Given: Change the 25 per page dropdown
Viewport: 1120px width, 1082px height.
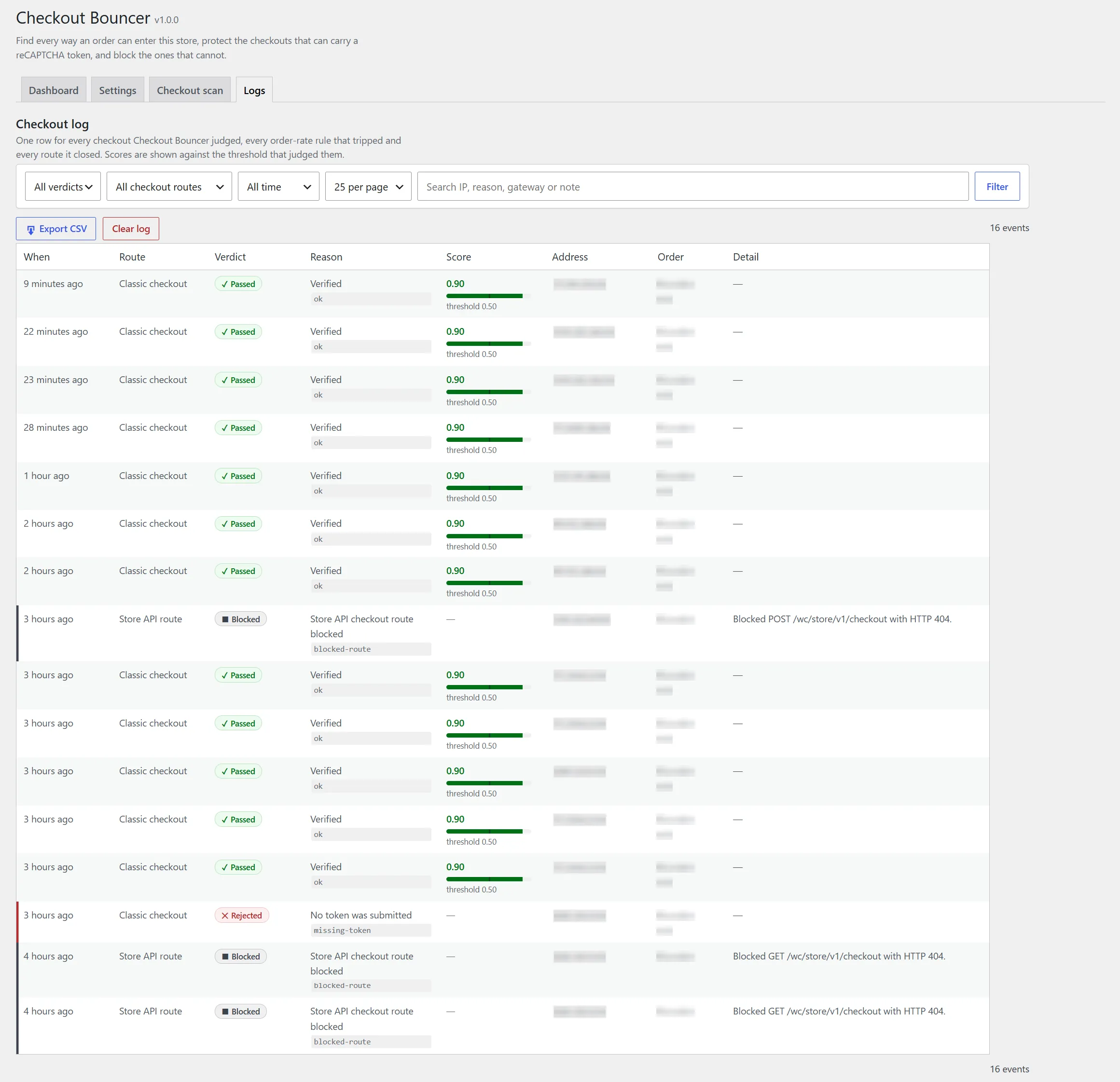Looking at the screenshot, I should tap(368, 187).
